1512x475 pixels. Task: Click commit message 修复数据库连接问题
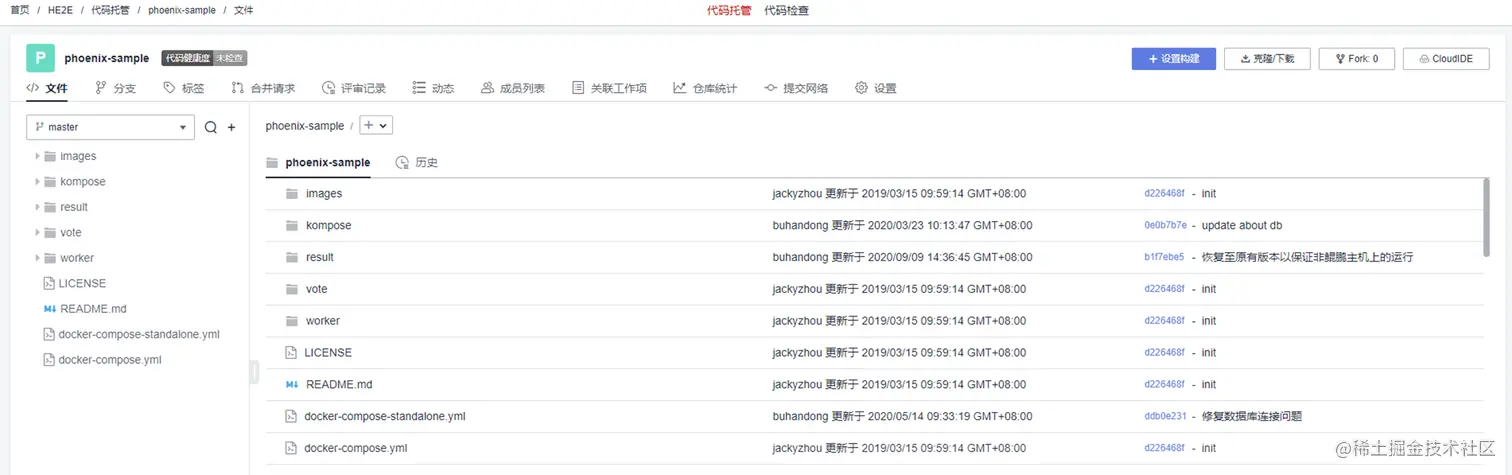point(1251,417)
